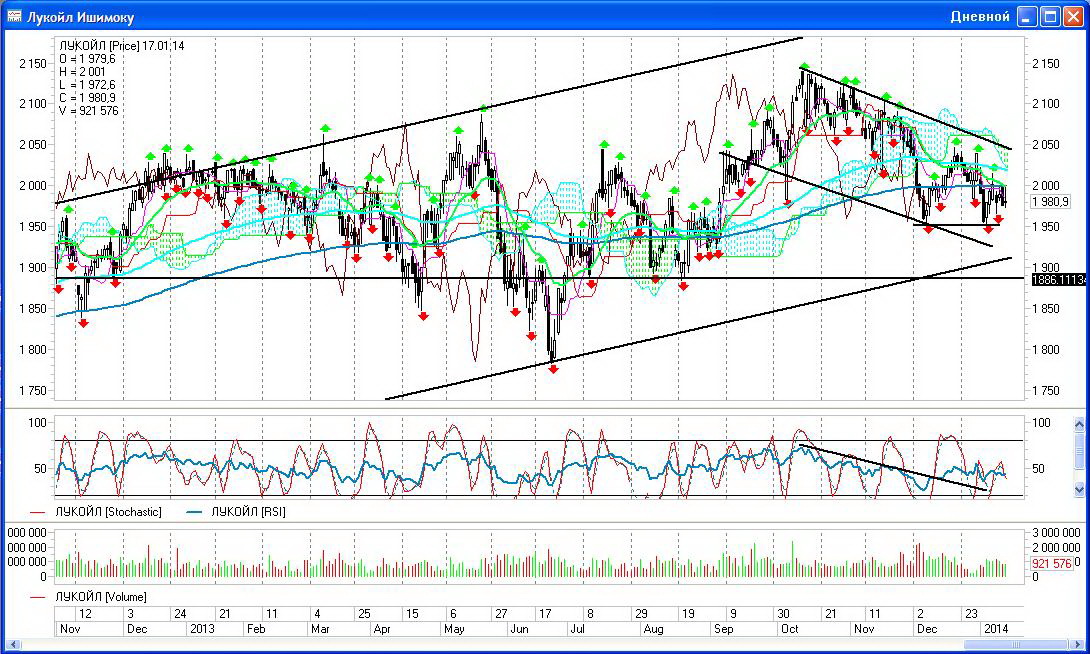Click the indicator pane scroll up arrow
This screenshot has width=1090, height=654.
tap(1079, 423)
